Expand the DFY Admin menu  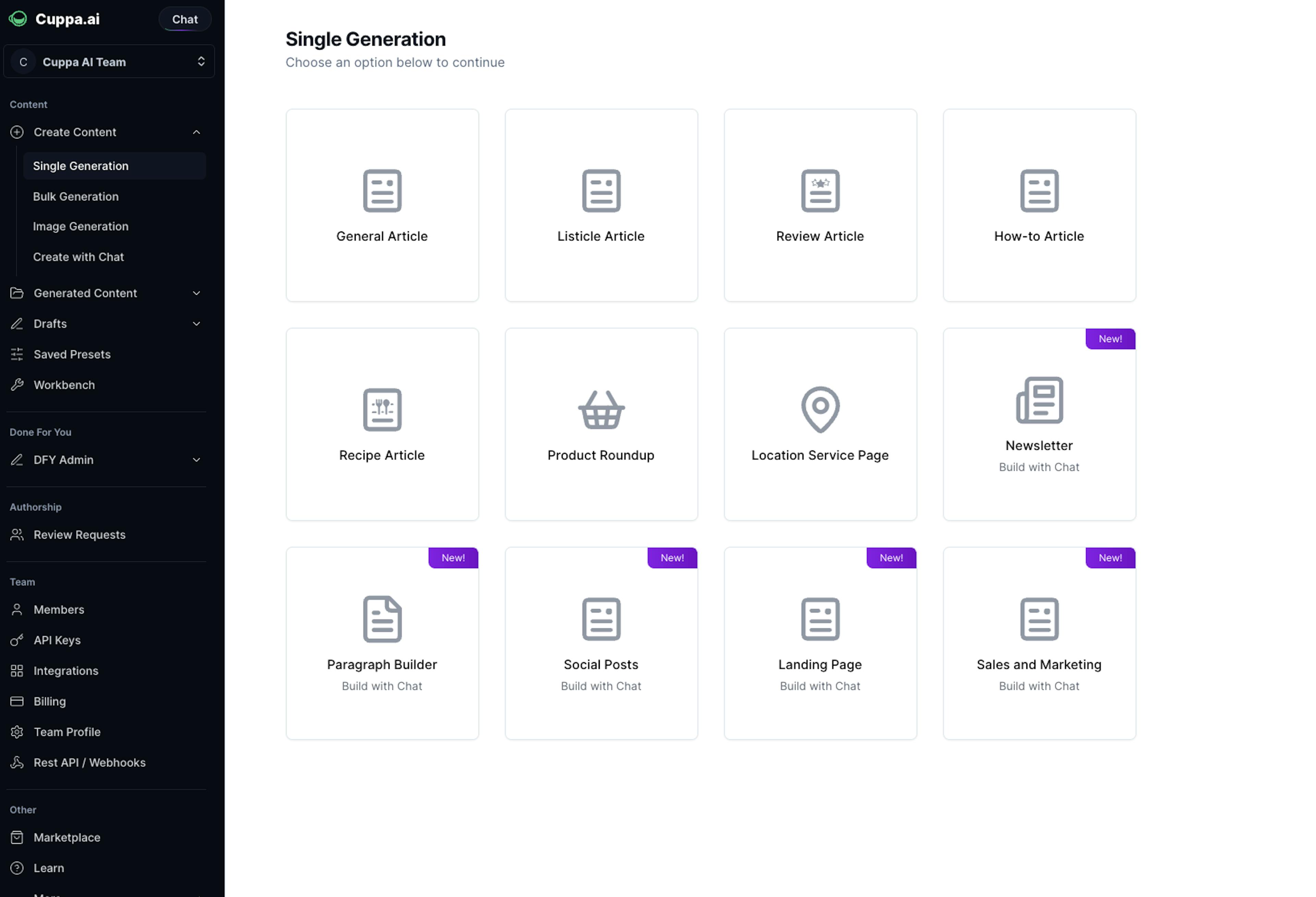pos(106,460)
